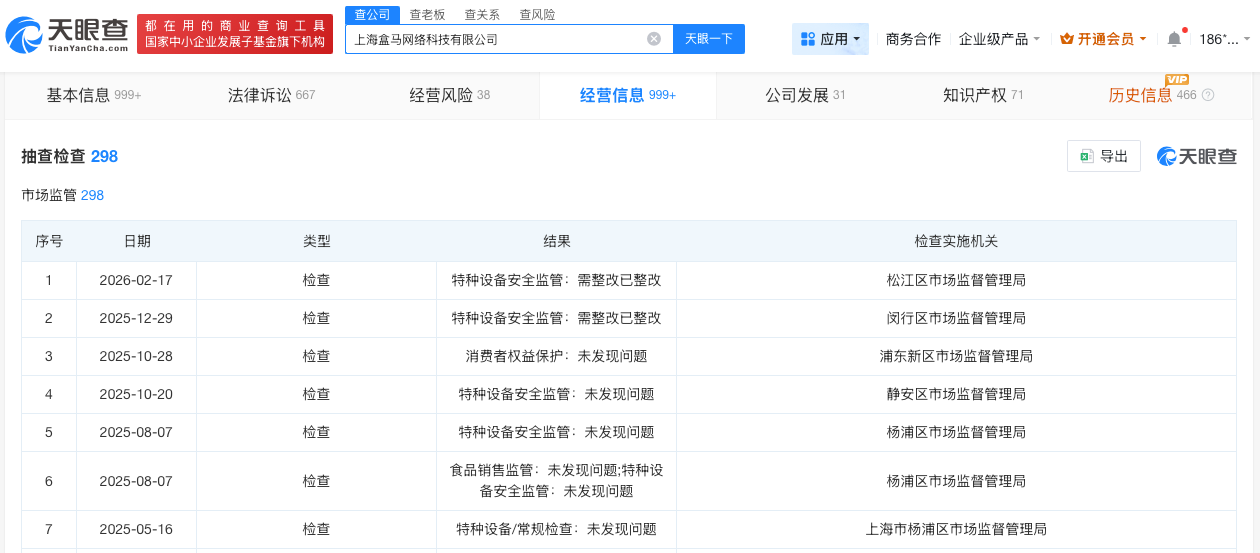The image size is (1260, 553).
Task: Click 闵行区市场监督管理局 cell
Action: [956, 318]
